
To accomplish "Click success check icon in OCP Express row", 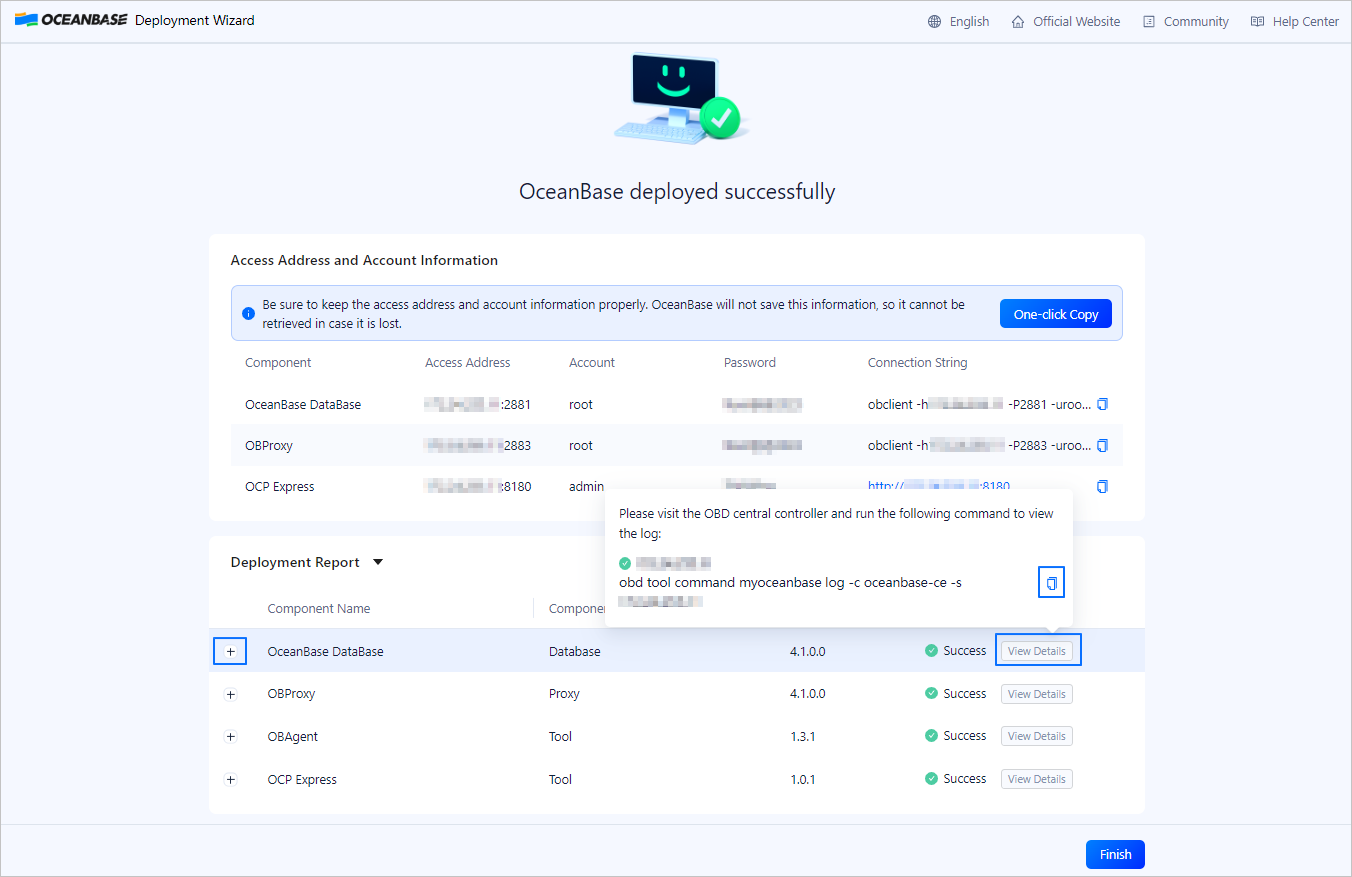I will [x=931, y=779].
